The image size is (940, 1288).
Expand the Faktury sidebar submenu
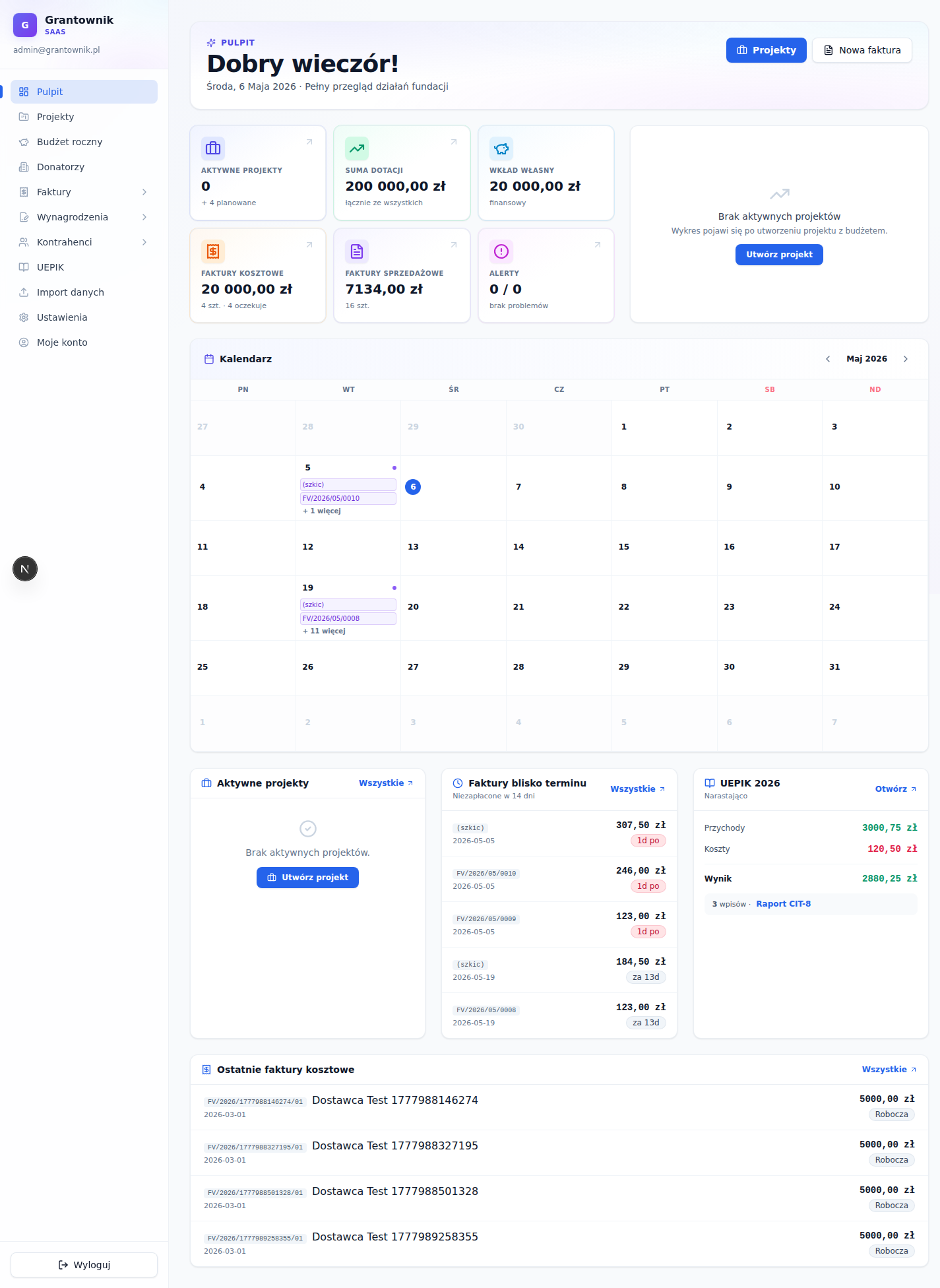[144, 192]
